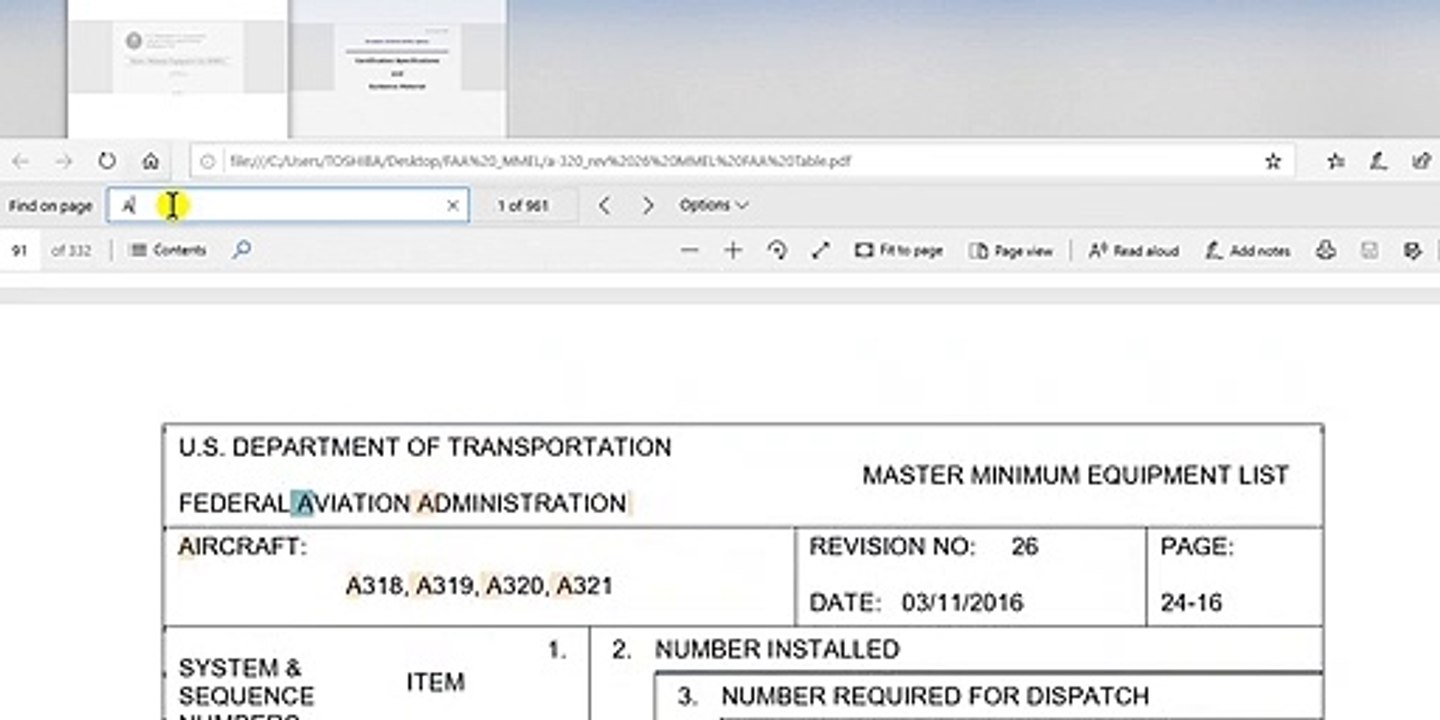Screen dimensions: 1440x720
Task: Rotate the PDF document
Action: (x=777, y=251)
